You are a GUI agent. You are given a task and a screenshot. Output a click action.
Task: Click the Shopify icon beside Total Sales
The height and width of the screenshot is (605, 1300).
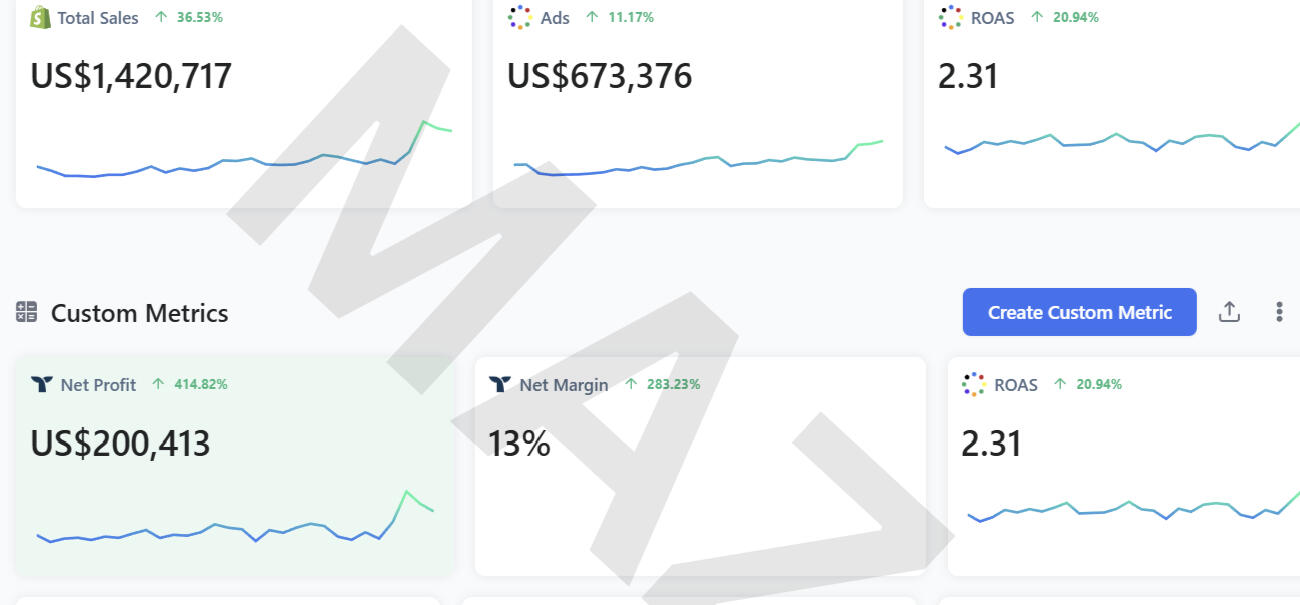(40, 17)
